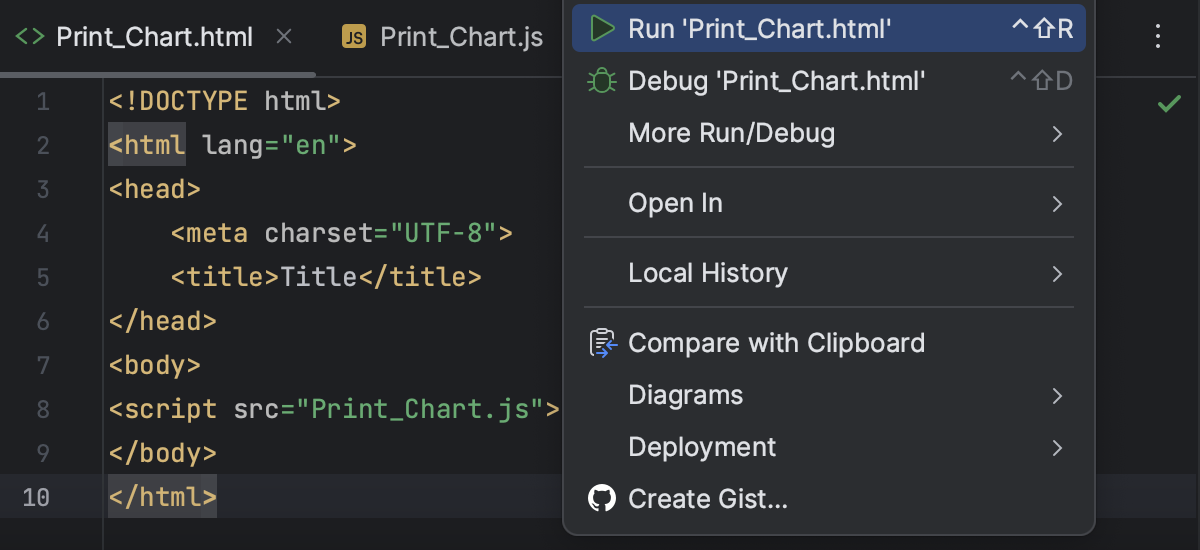Click the Debug bug icon
Screen dimensions: 1200x550
coord(602,81)
